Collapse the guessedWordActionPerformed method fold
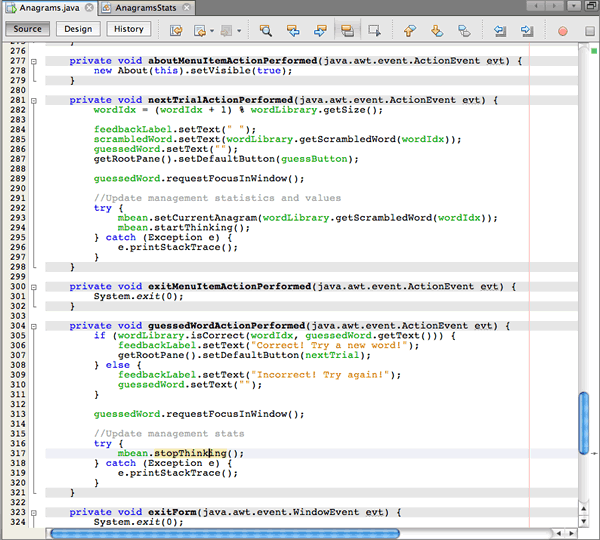 (33, 325)
